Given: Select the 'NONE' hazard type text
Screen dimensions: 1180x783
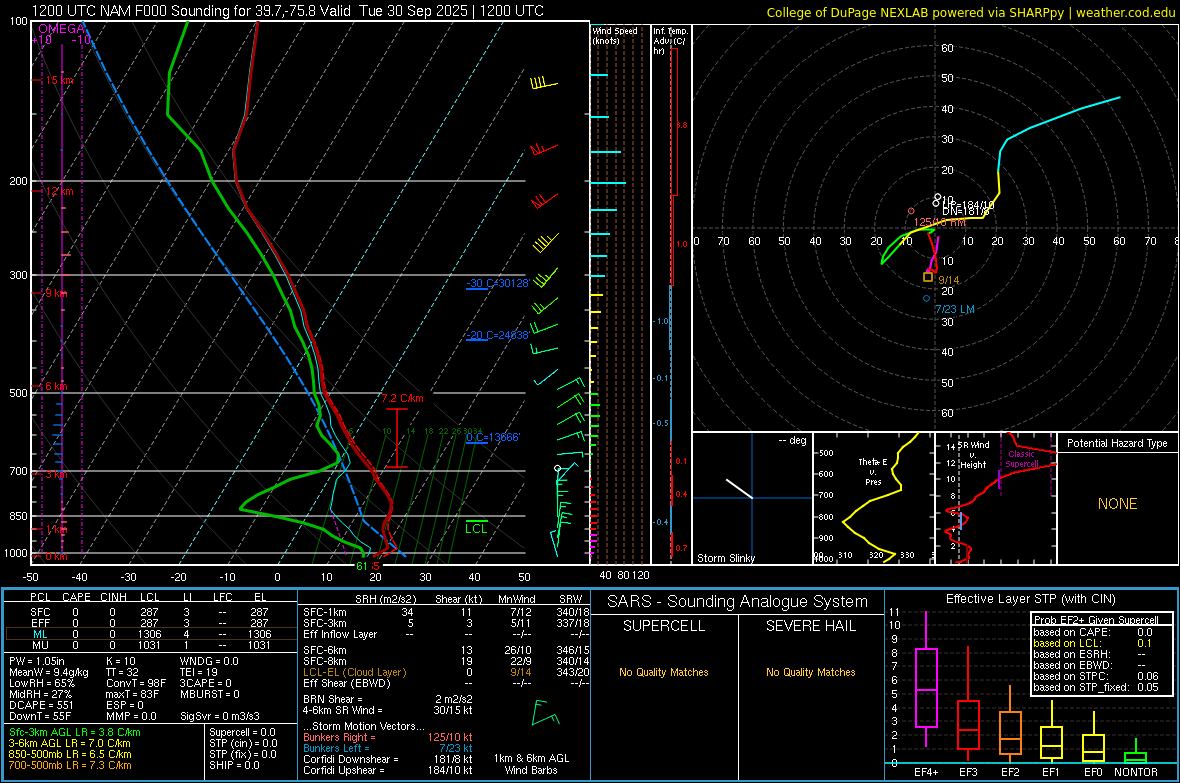Looking at the screenshot, I should (x=1117, y=504).
